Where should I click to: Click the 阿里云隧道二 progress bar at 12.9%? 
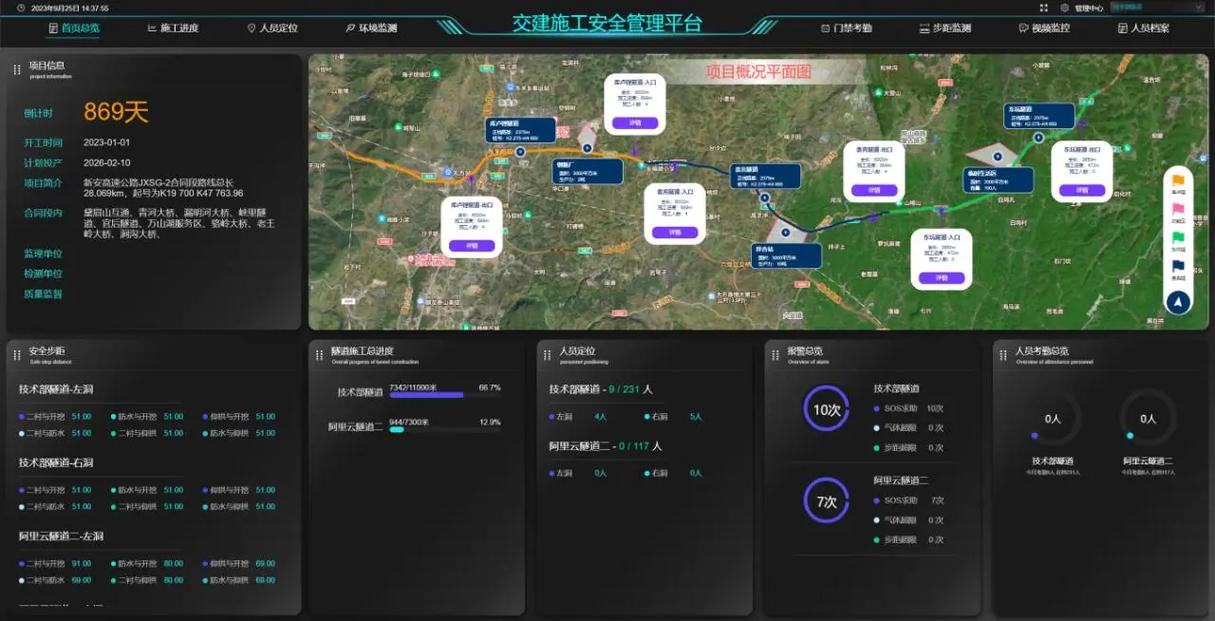click(445, 430)
